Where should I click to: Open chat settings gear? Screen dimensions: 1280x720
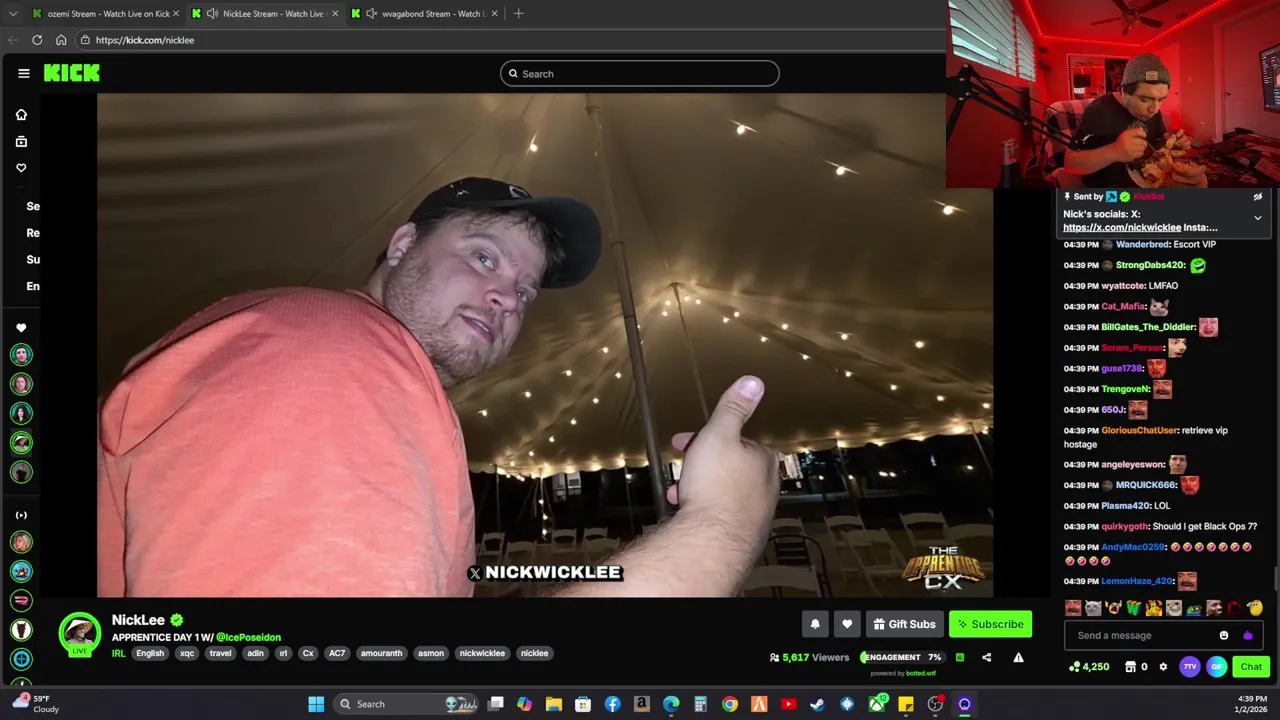1163,667
